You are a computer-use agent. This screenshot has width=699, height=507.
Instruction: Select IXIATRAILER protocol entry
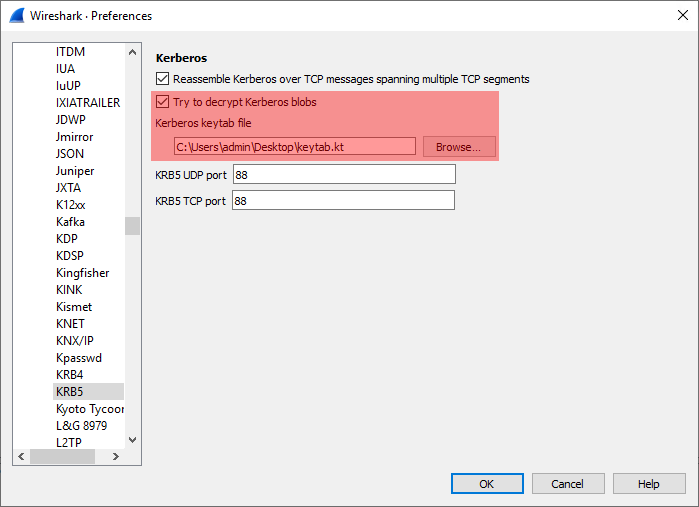[88, 103]
